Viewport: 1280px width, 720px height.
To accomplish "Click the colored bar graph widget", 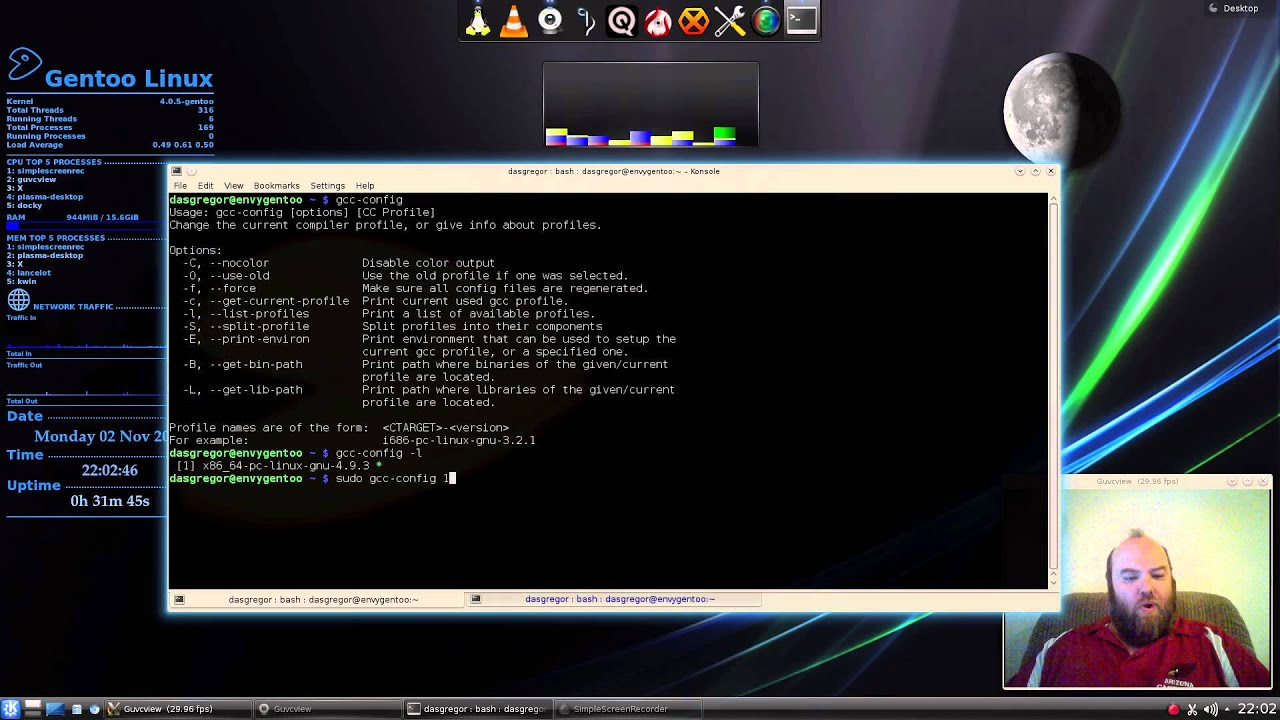I will 651,104.
